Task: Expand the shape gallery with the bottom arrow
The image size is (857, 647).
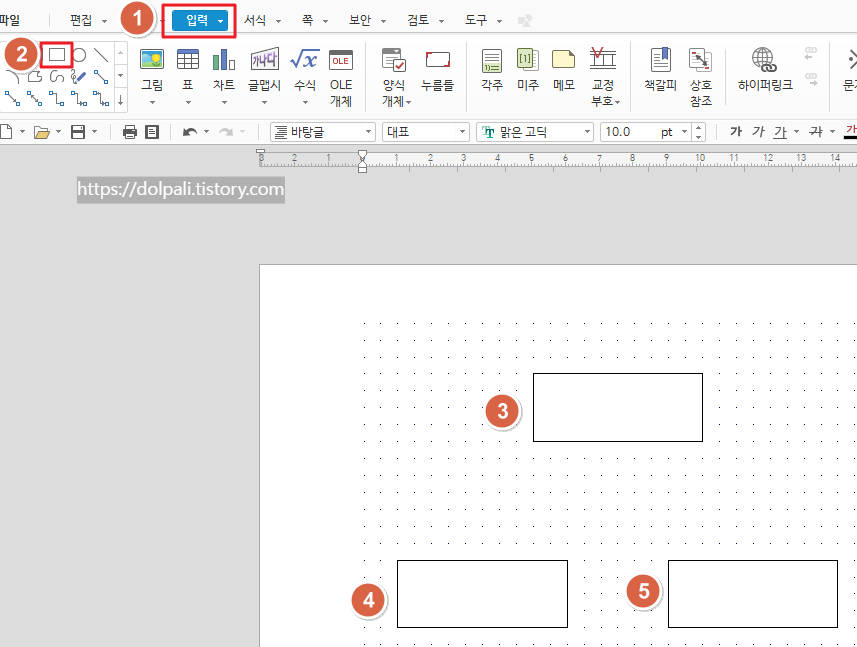Action: click(121, 100)
